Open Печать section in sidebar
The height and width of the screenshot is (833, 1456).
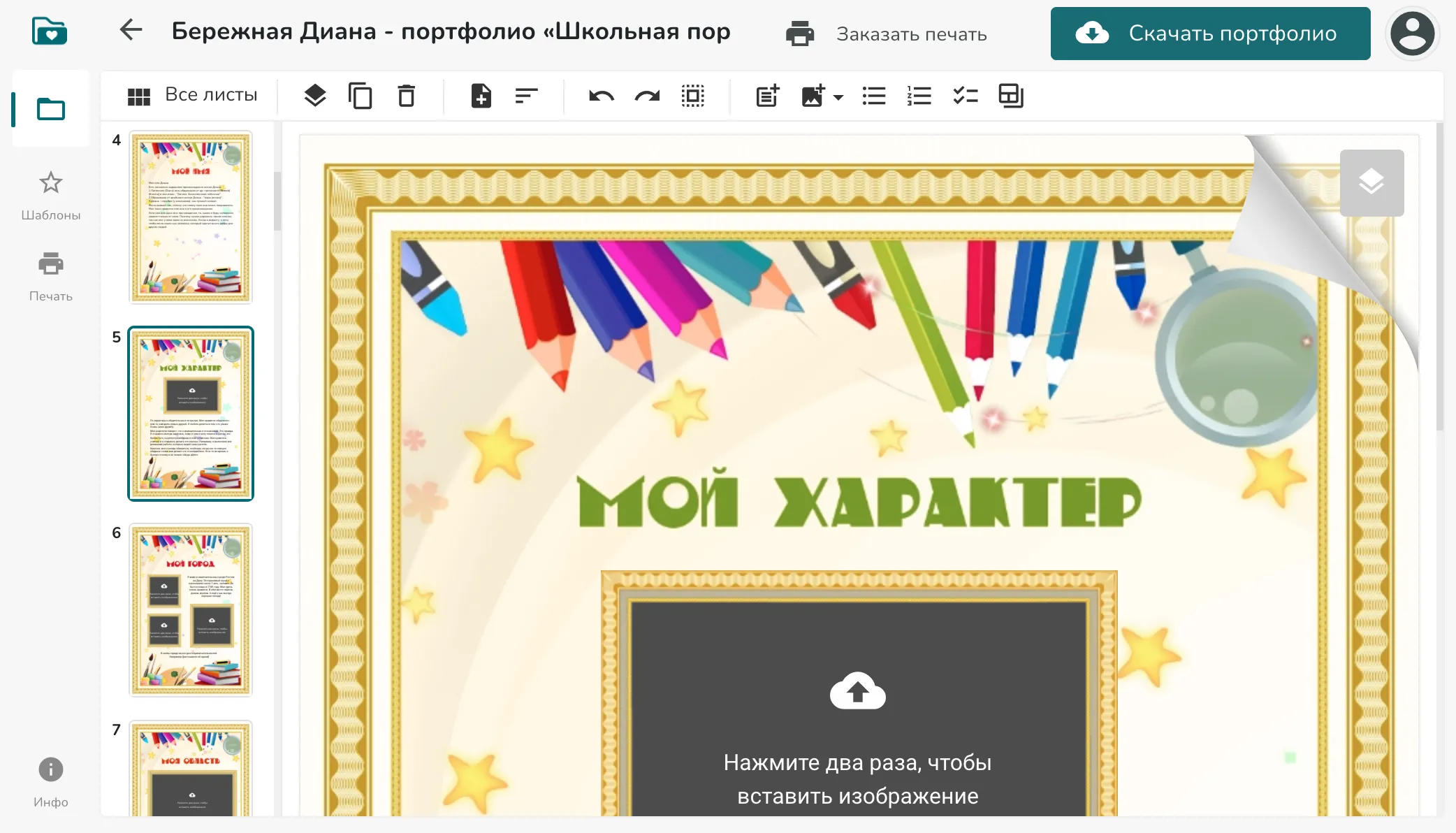coord(51,277)
